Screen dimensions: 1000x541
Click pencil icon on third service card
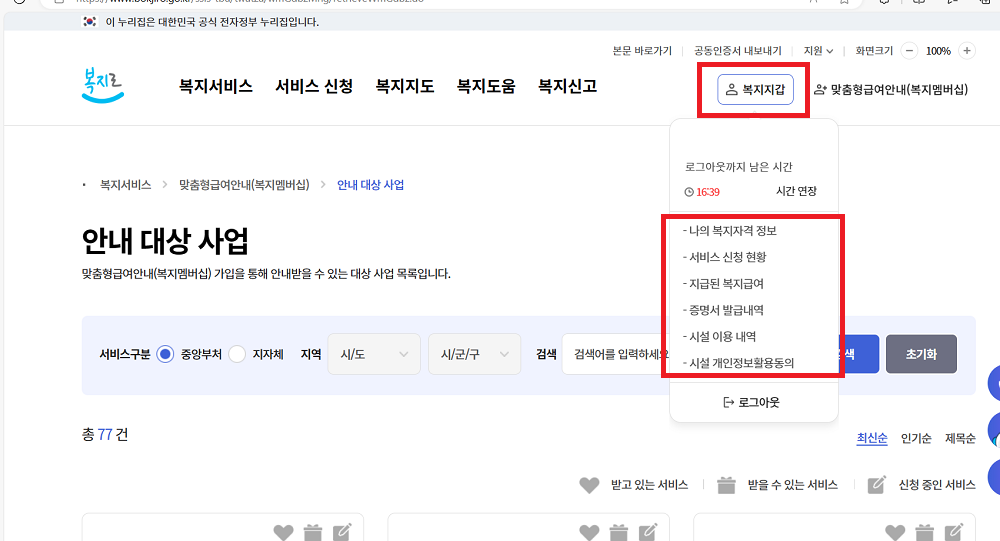click(x=954, y=532)
